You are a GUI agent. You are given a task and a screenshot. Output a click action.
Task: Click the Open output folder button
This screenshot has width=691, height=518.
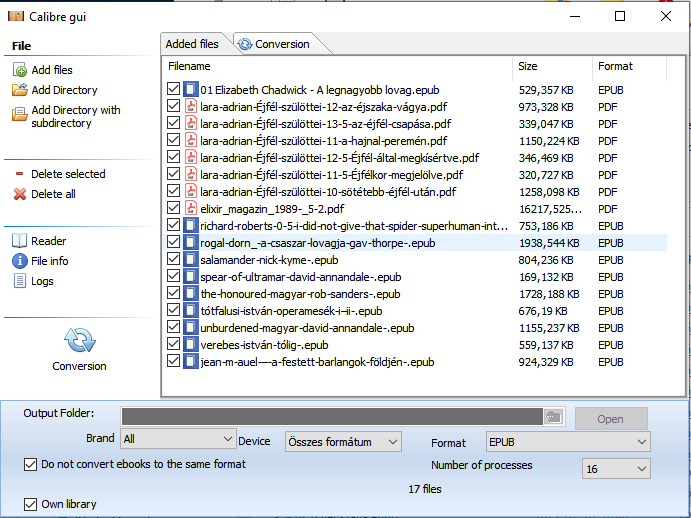click(611, 418)
